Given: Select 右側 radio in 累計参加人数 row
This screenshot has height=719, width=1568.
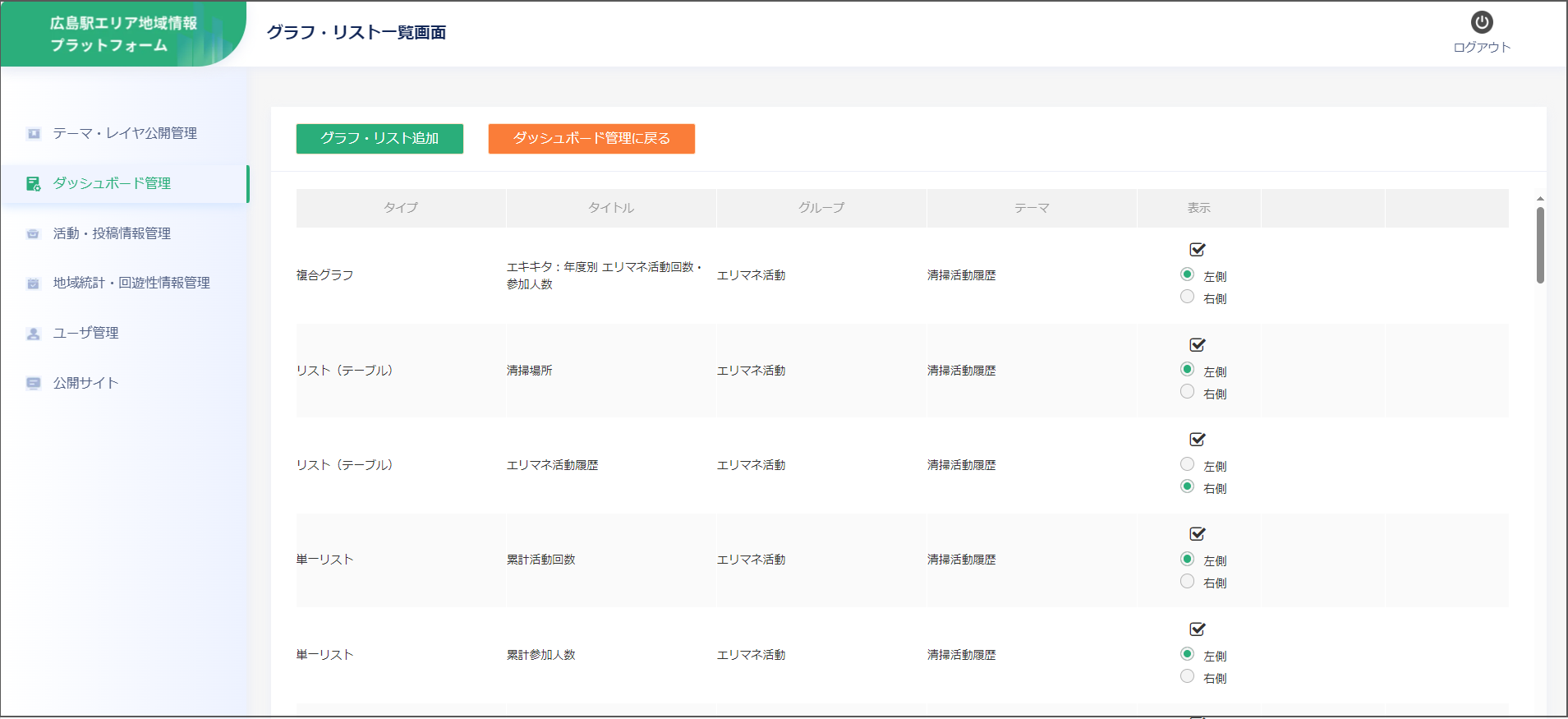Looking at the screenshot, I should pyautogui.click(x=1187, y=676).
